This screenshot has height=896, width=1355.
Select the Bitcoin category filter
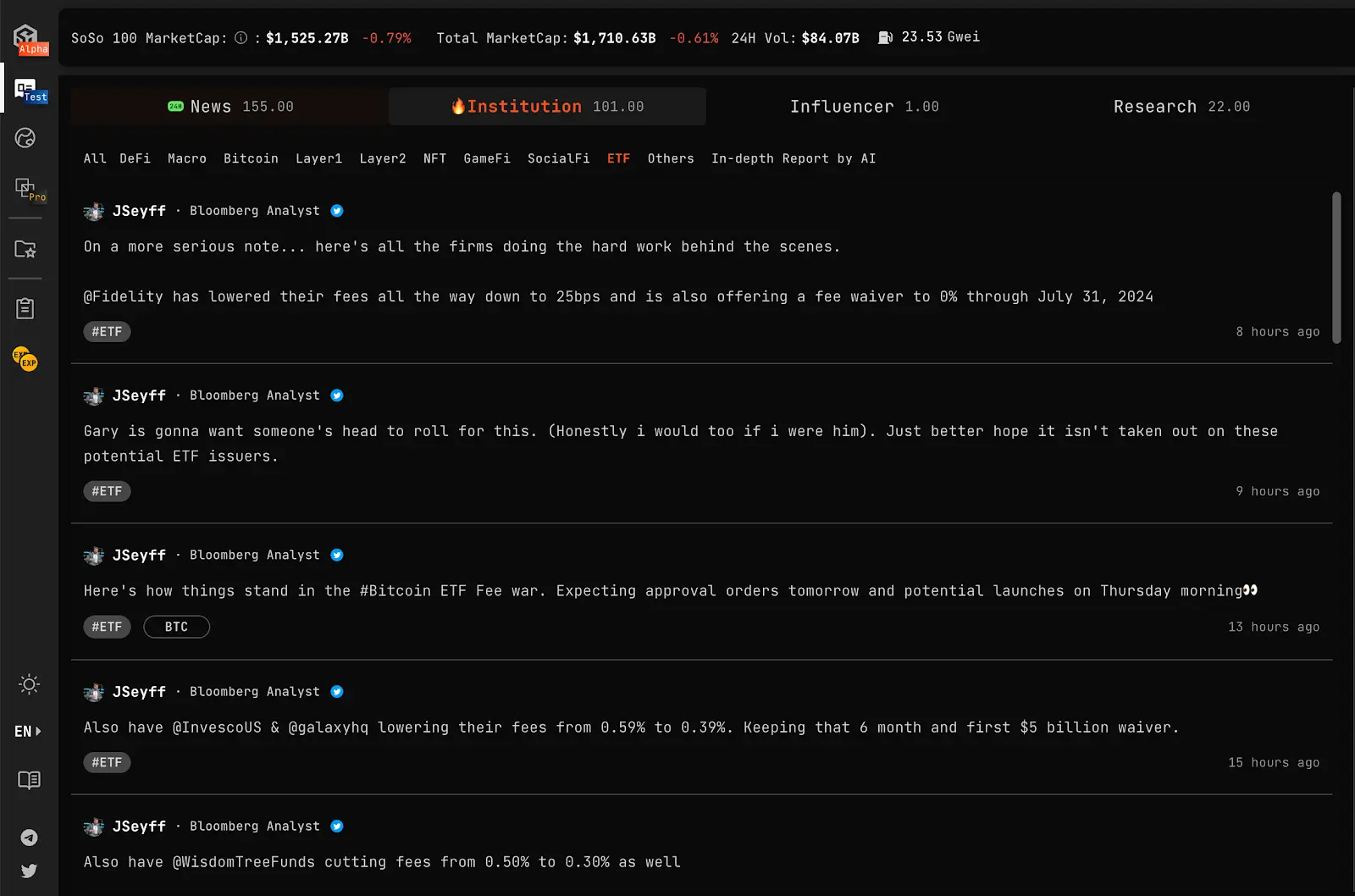(251, 158)
